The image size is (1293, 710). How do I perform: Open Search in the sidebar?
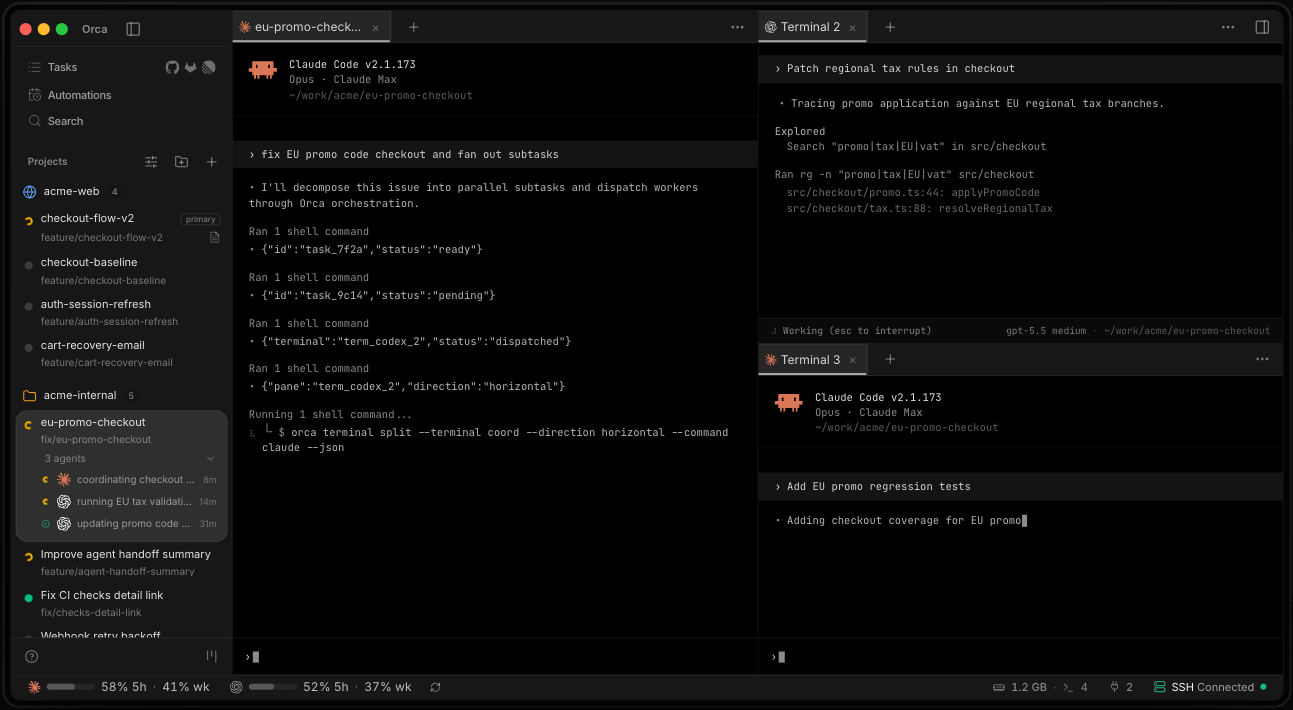click(56, 121)
